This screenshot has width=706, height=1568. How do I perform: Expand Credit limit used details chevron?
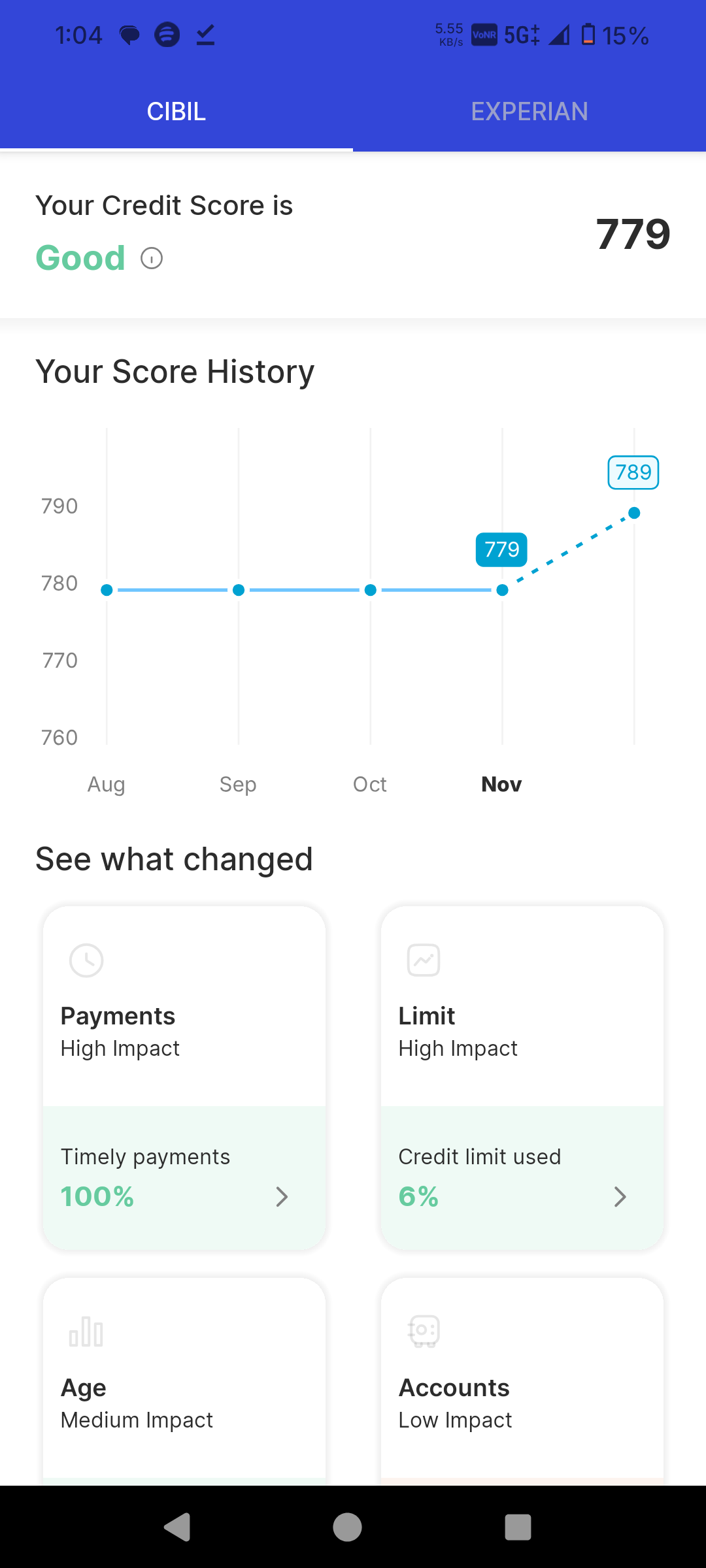pos(620,1197)
